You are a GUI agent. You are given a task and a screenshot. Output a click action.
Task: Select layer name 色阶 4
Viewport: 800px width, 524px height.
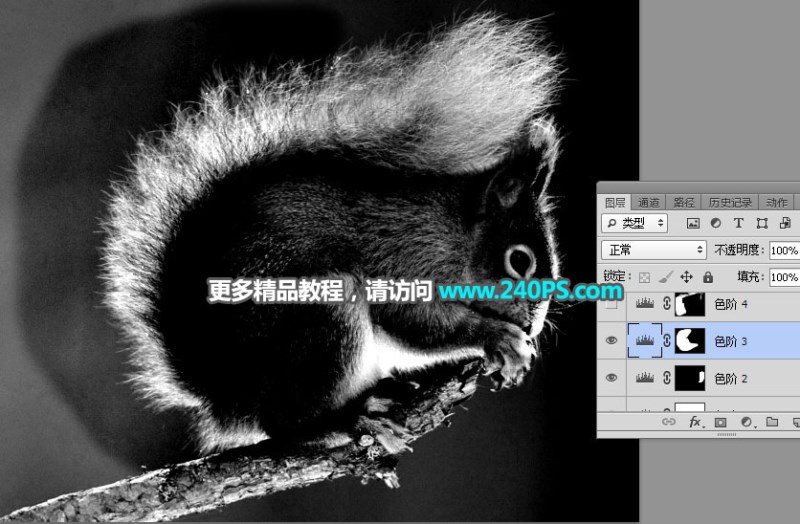tap(731, 304)
